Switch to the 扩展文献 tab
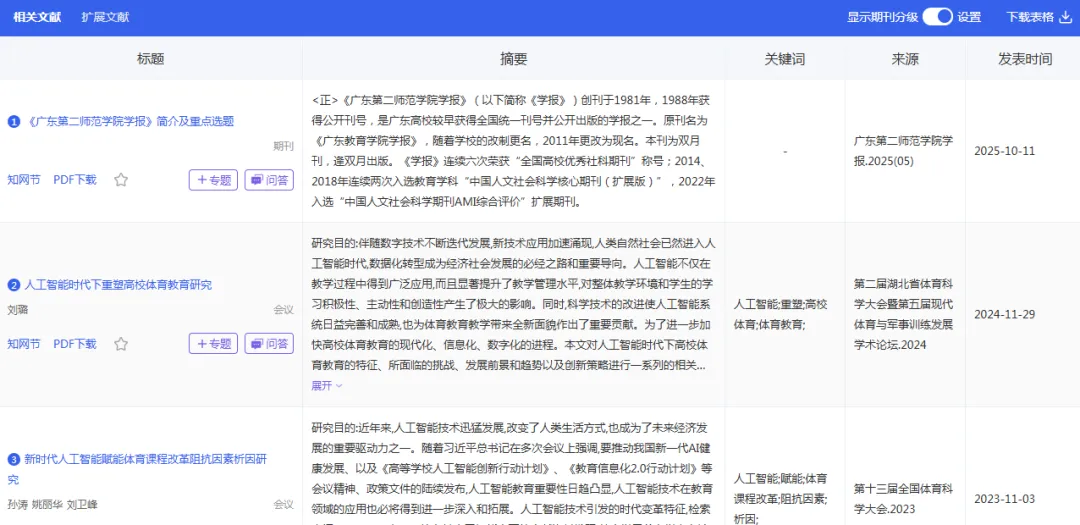1080x525 pixels. tap(105, 17)
